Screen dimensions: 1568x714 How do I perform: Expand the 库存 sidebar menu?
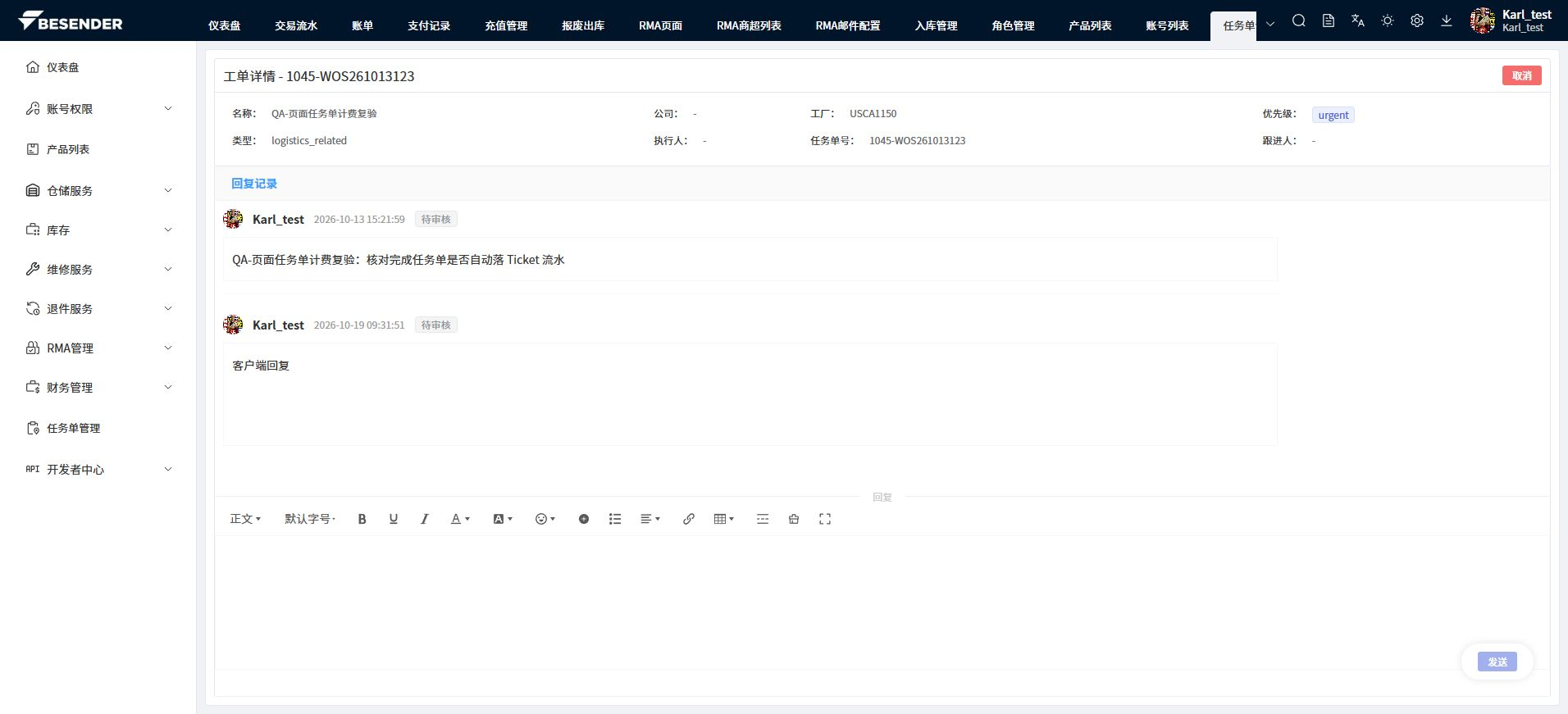pos(98,230)
